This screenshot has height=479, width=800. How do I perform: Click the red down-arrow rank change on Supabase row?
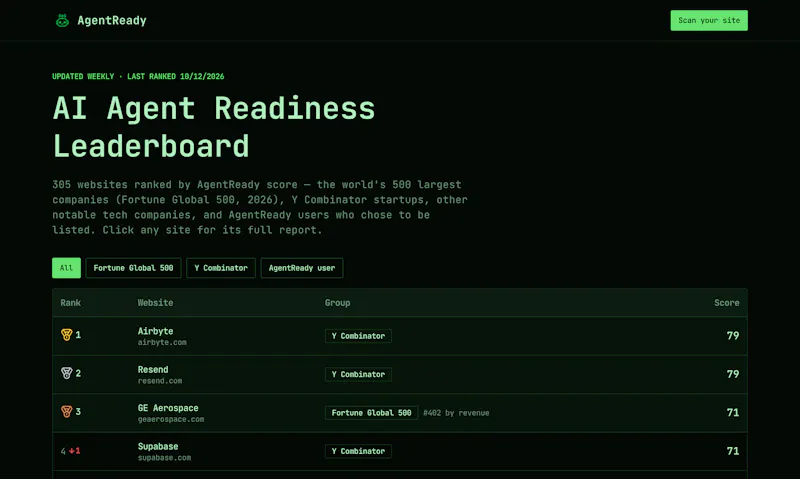point(74,451)
